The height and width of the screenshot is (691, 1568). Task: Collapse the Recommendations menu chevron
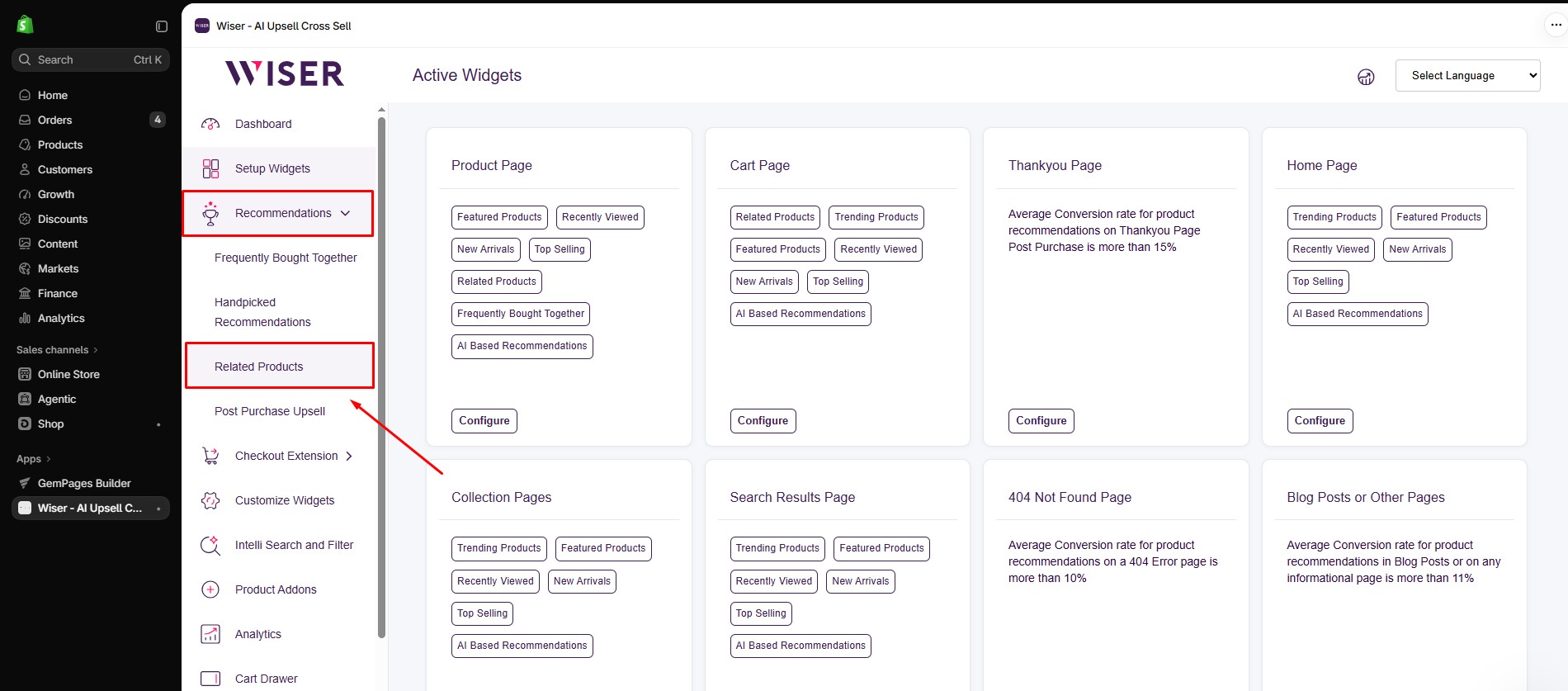point(345,213)
